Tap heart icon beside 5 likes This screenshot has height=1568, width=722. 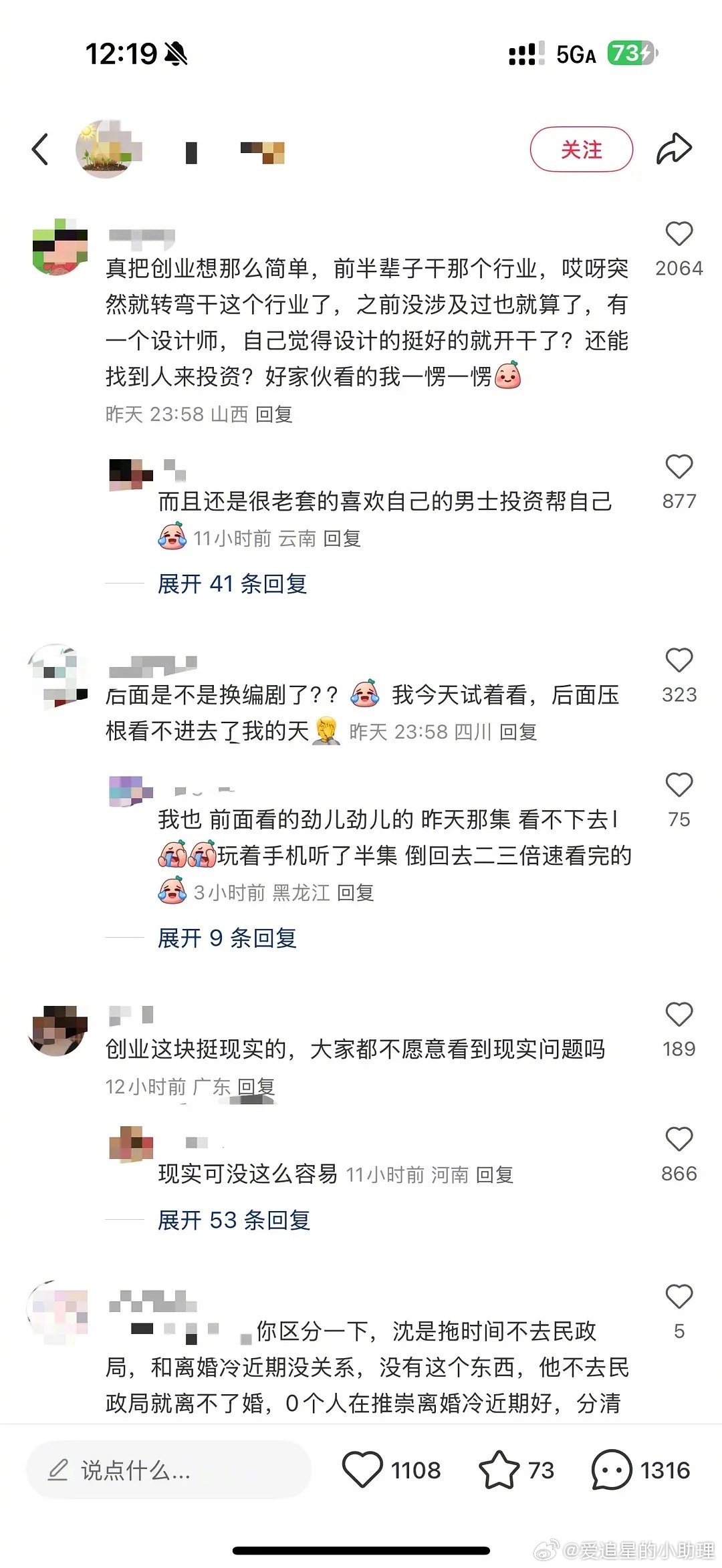679,1297
